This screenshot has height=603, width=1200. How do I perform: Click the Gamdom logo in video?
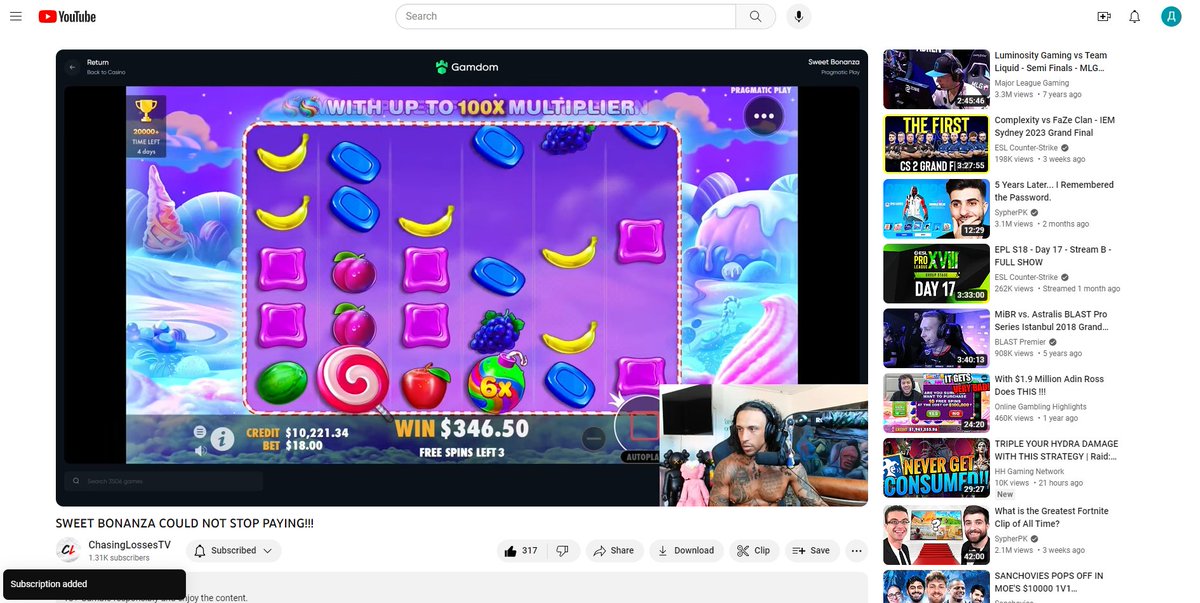(x=467, y=67)
